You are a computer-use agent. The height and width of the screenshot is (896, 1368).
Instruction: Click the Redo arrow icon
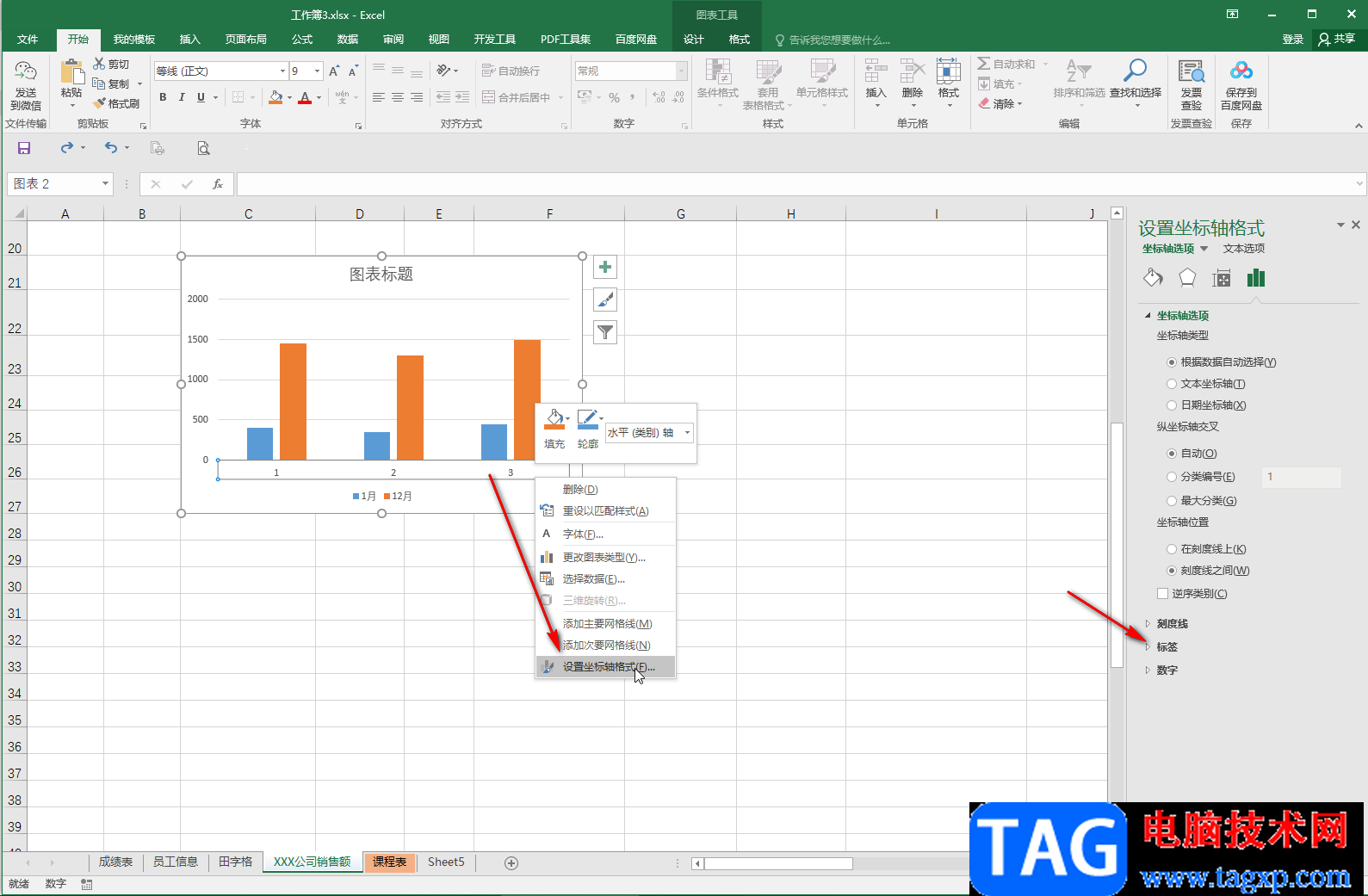pyautogui.click(x=67, y=148)
